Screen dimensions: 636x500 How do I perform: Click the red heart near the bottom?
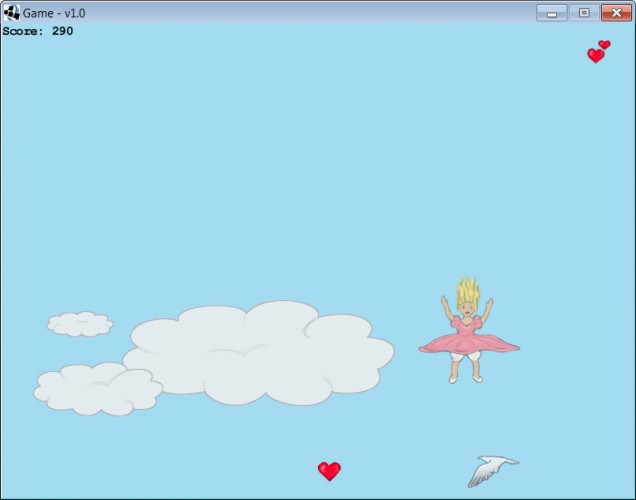329,471
